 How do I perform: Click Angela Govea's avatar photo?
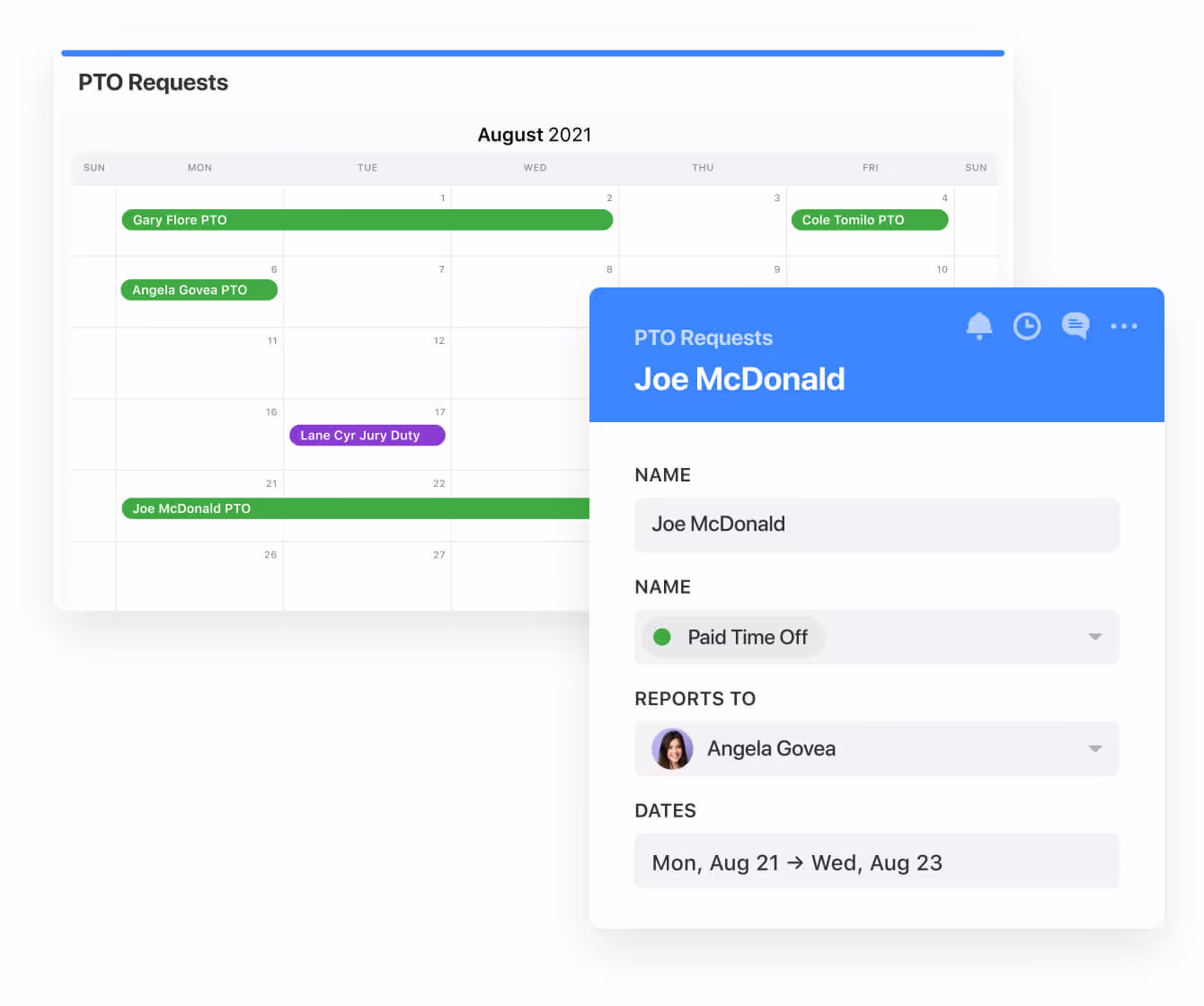[672, 749]
